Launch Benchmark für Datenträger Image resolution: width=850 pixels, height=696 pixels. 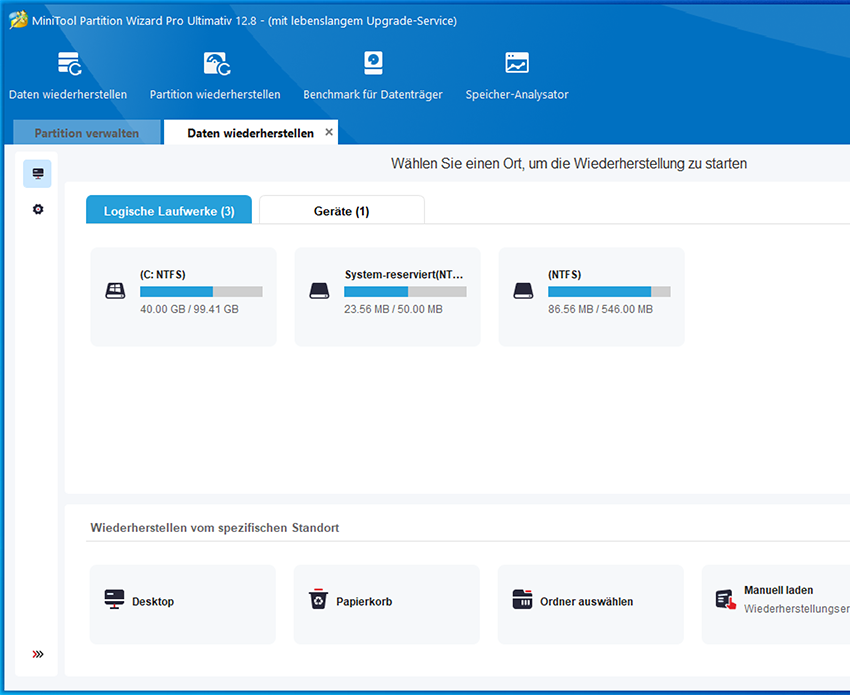(372, 65)
